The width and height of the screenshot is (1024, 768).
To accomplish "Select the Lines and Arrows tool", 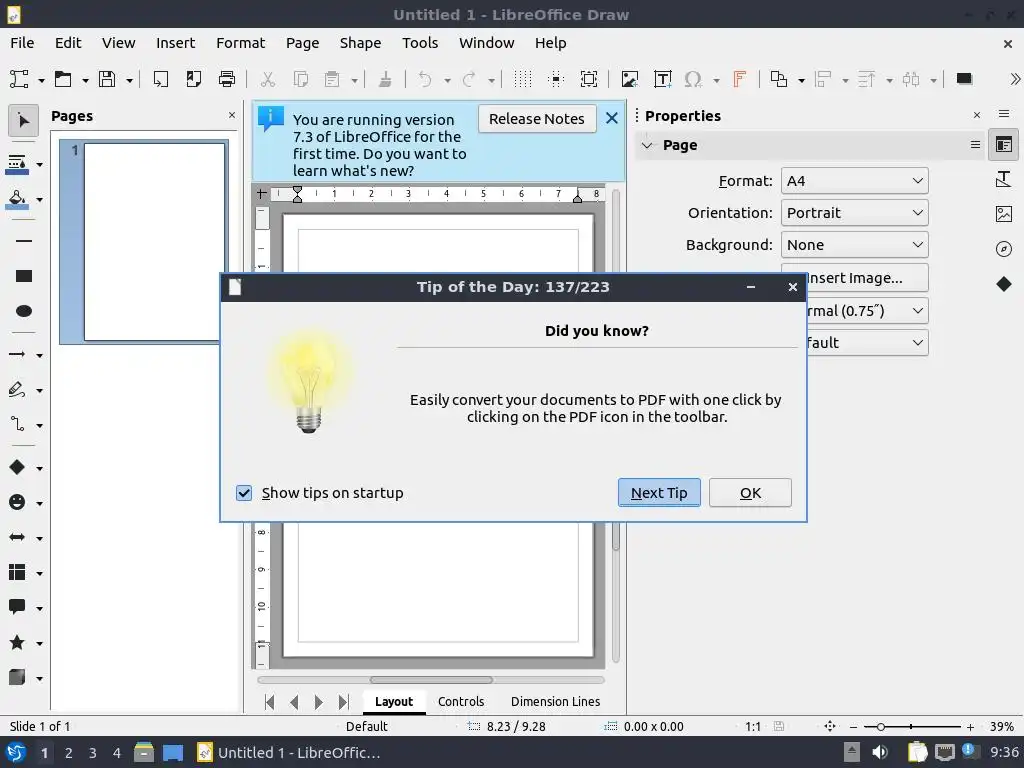I will click(x=17, y=355).
